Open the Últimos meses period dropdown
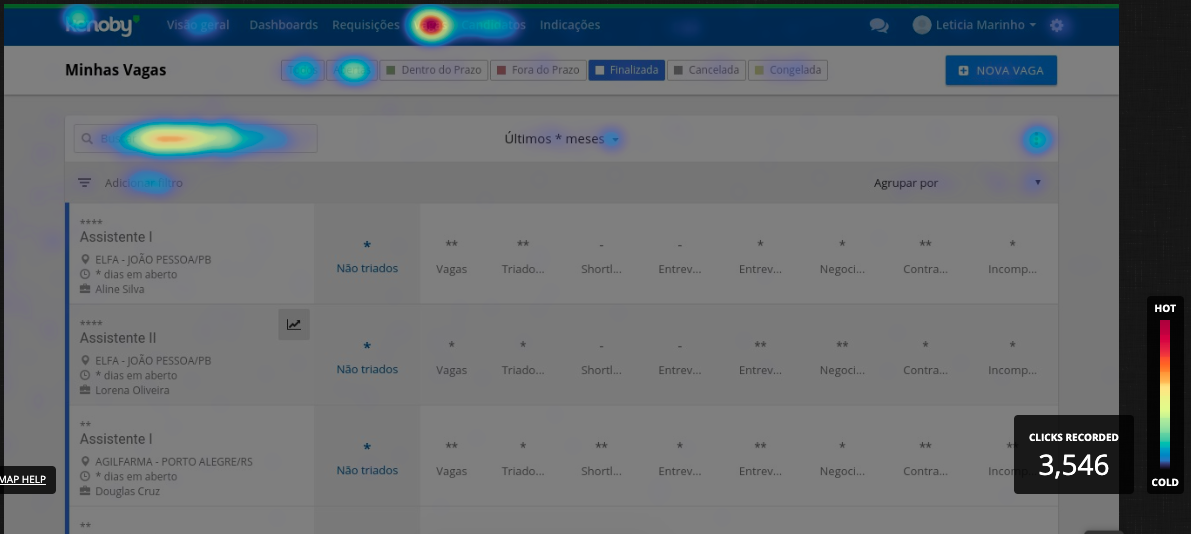1191x534 pixels. point(562,139)
